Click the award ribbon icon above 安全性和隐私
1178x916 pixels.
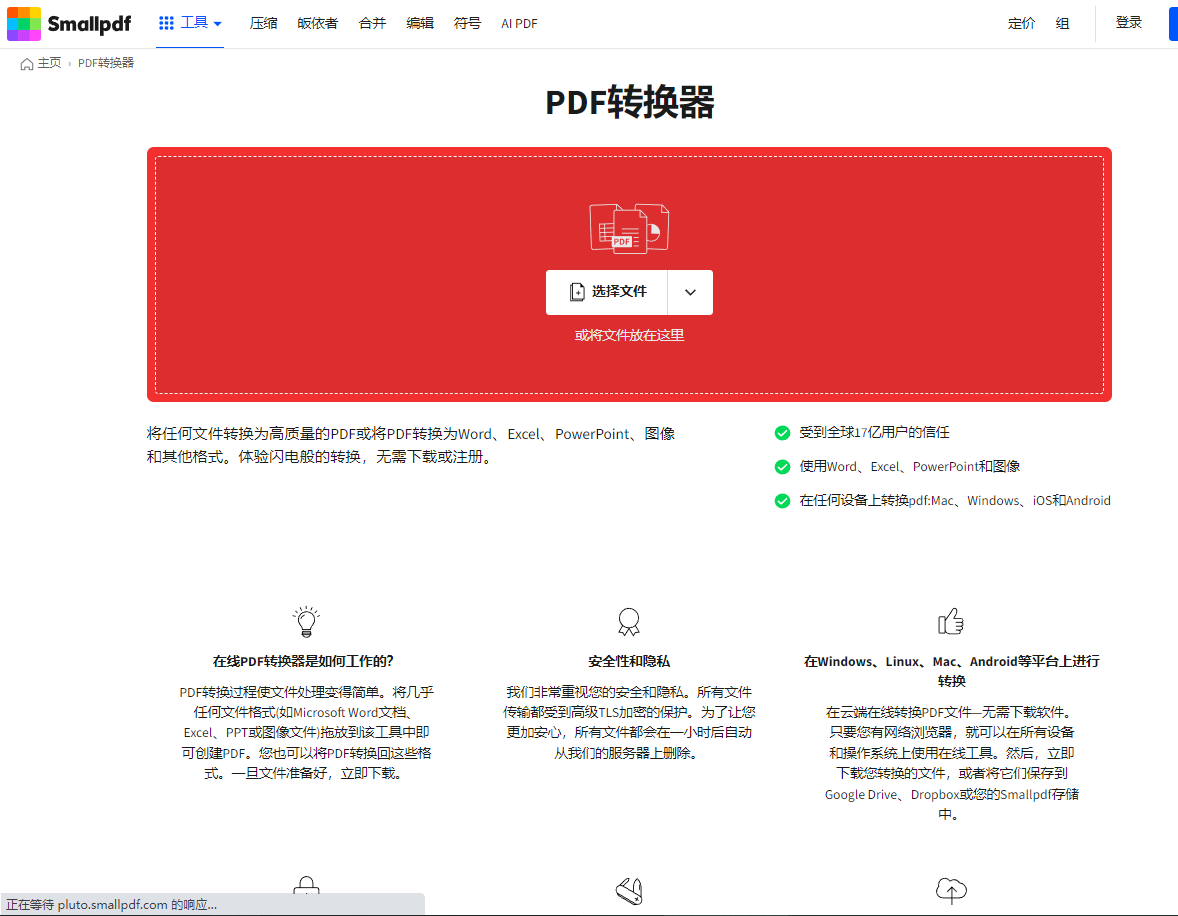pos(629,622)
